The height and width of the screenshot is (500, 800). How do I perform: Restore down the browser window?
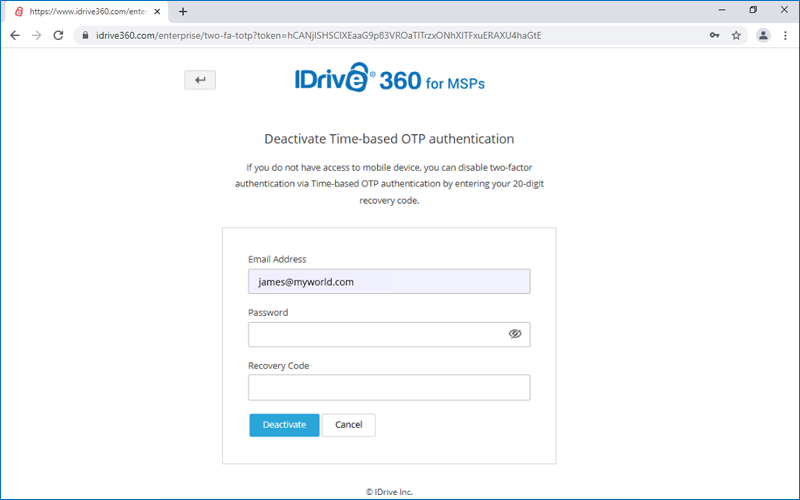pyautogui.click(x=753, y=10)
